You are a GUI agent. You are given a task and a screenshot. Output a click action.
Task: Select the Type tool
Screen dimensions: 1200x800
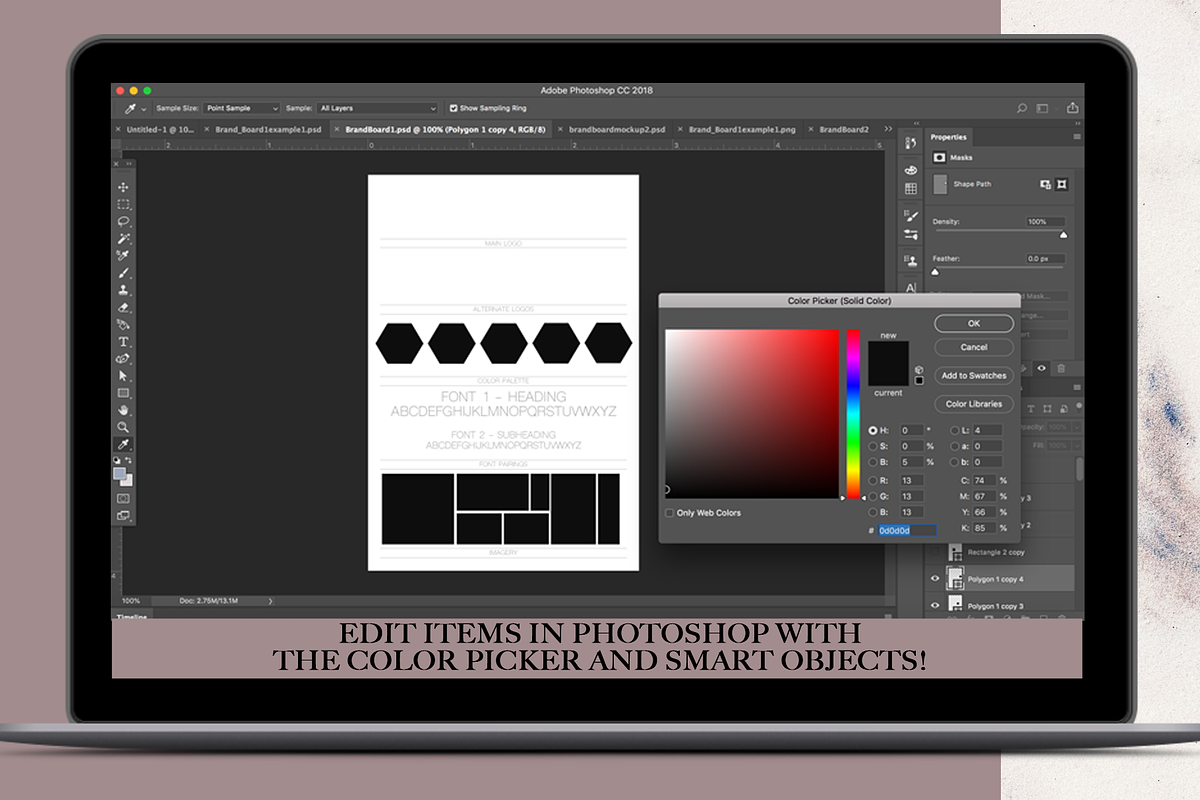124,341
